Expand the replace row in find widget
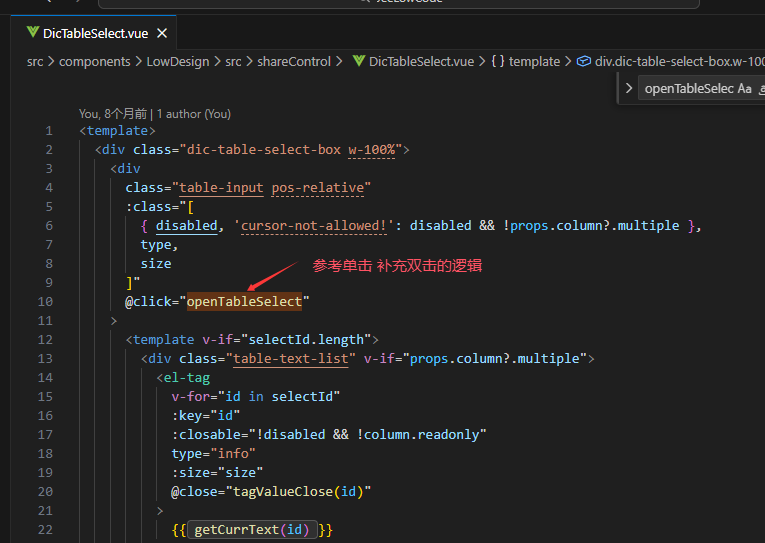 coord(628,89)
